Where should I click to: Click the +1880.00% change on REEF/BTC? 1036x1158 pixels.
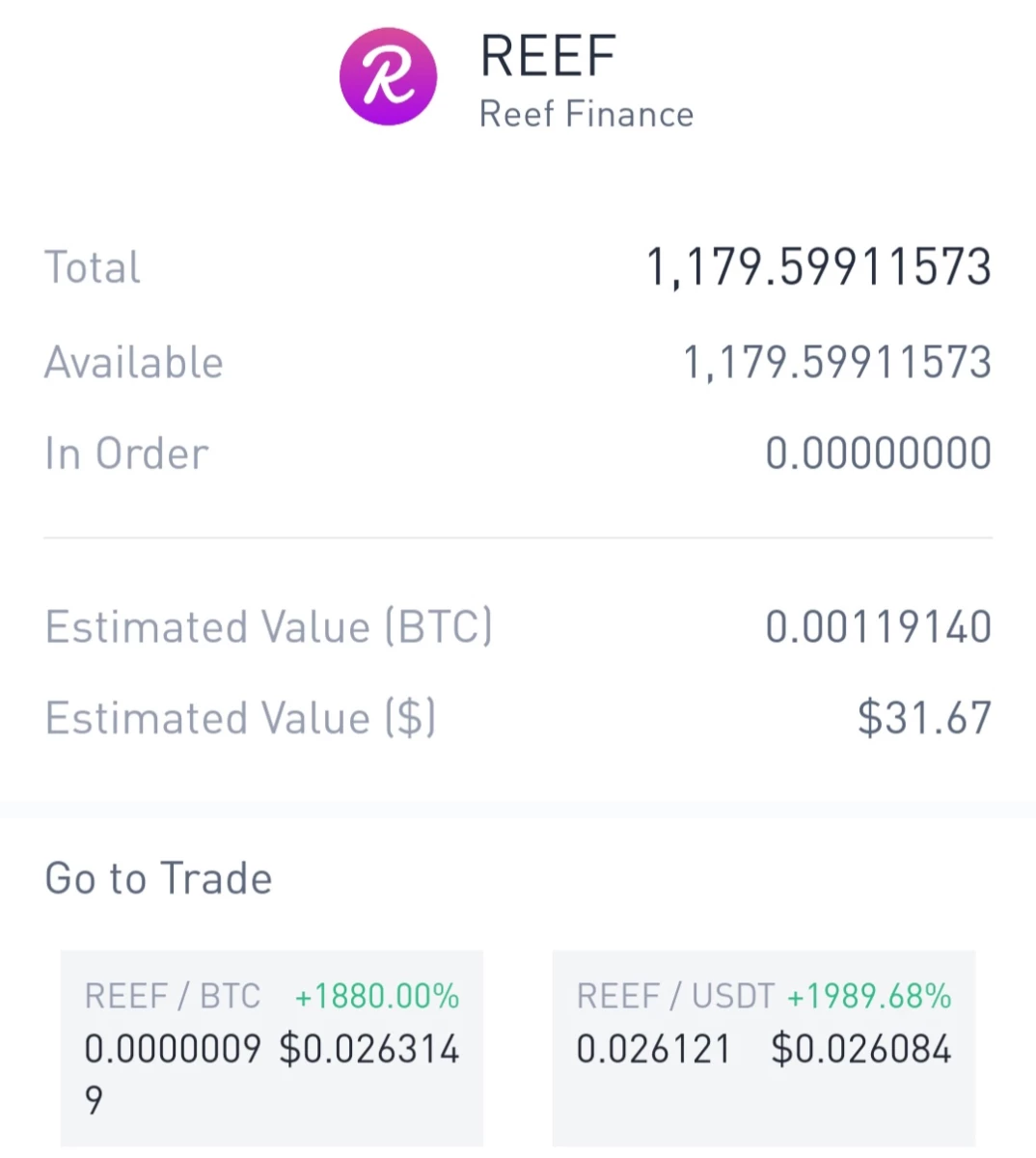(x=377, y=996)
